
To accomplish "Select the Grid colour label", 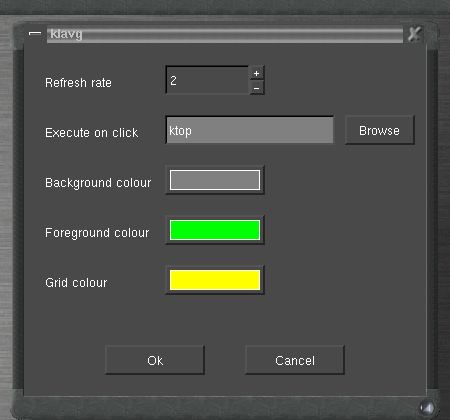I will [x=76, y=283].
